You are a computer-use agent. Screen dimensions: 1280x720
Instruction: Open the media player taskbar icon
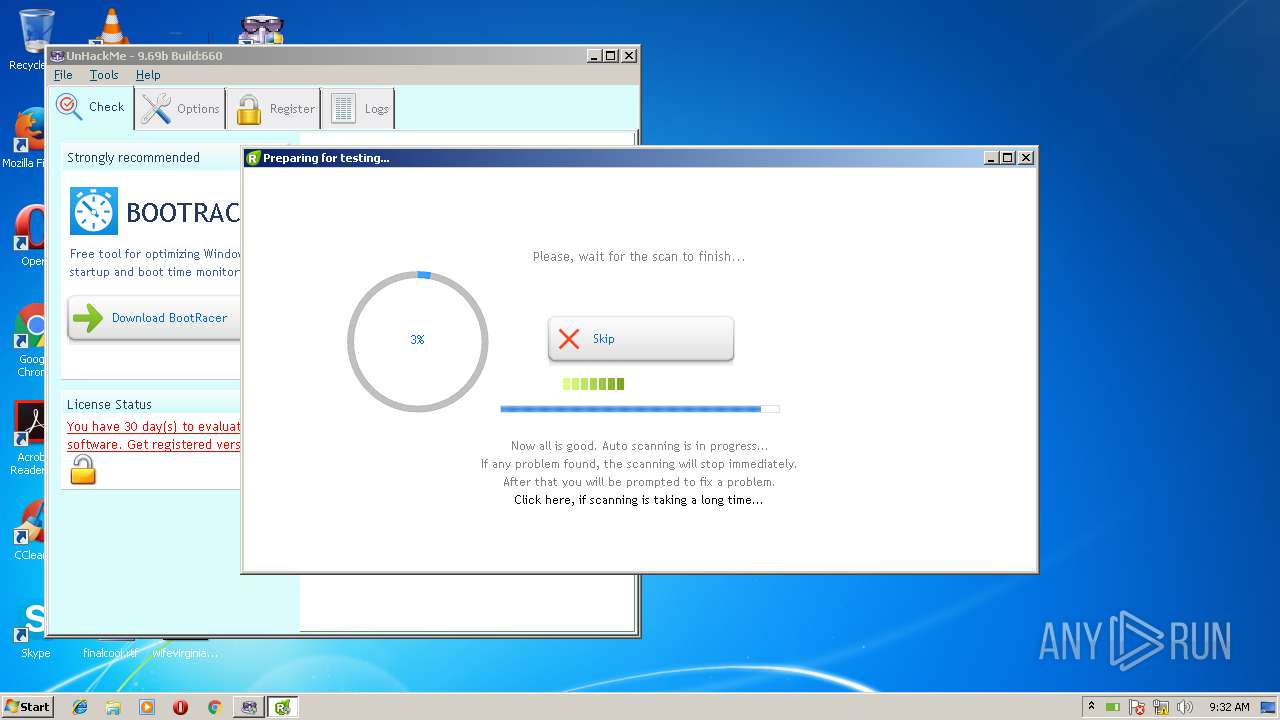pyautogui.click(x=147, y=707)
